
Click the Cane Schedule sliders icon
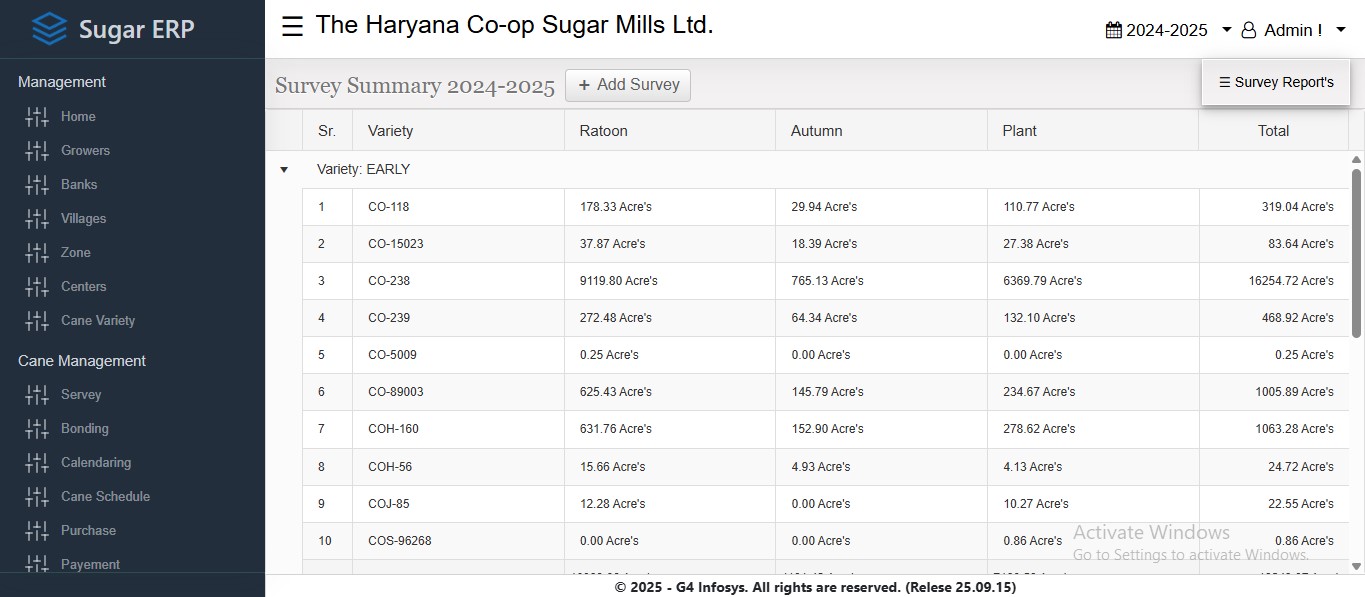point(37,497)
